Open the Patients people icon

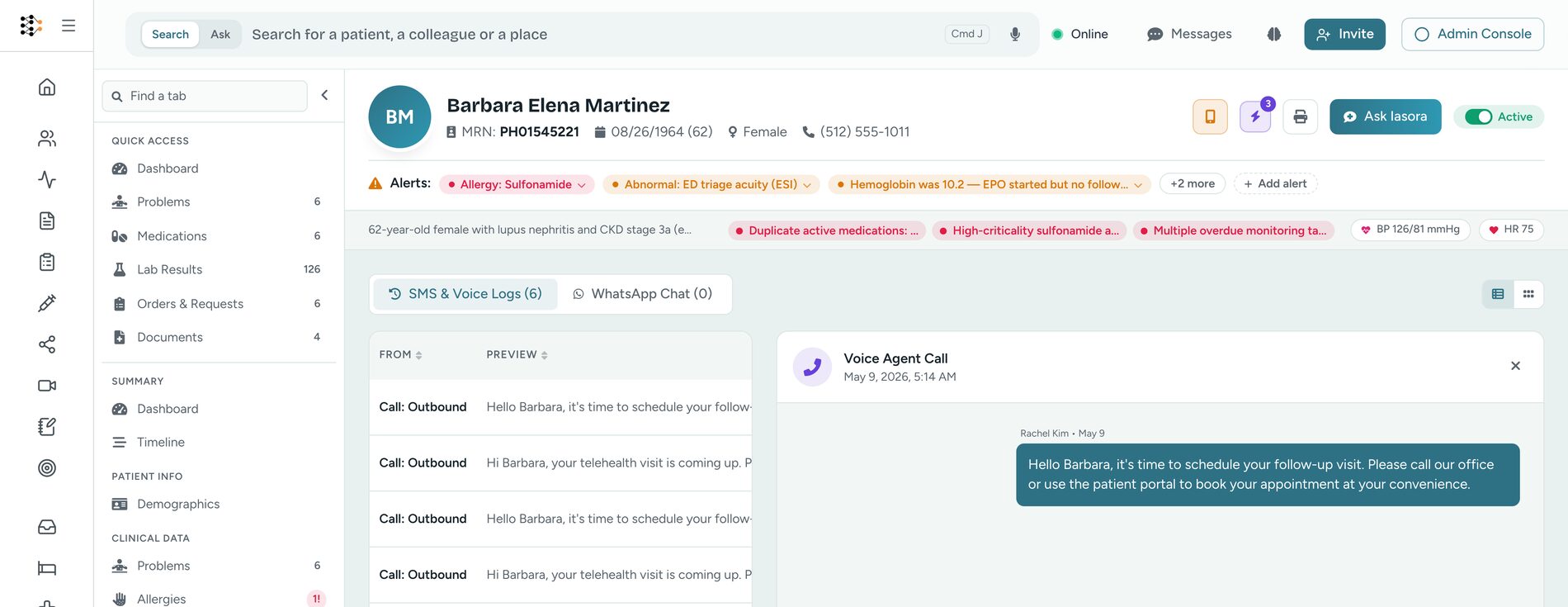(47, 138)
